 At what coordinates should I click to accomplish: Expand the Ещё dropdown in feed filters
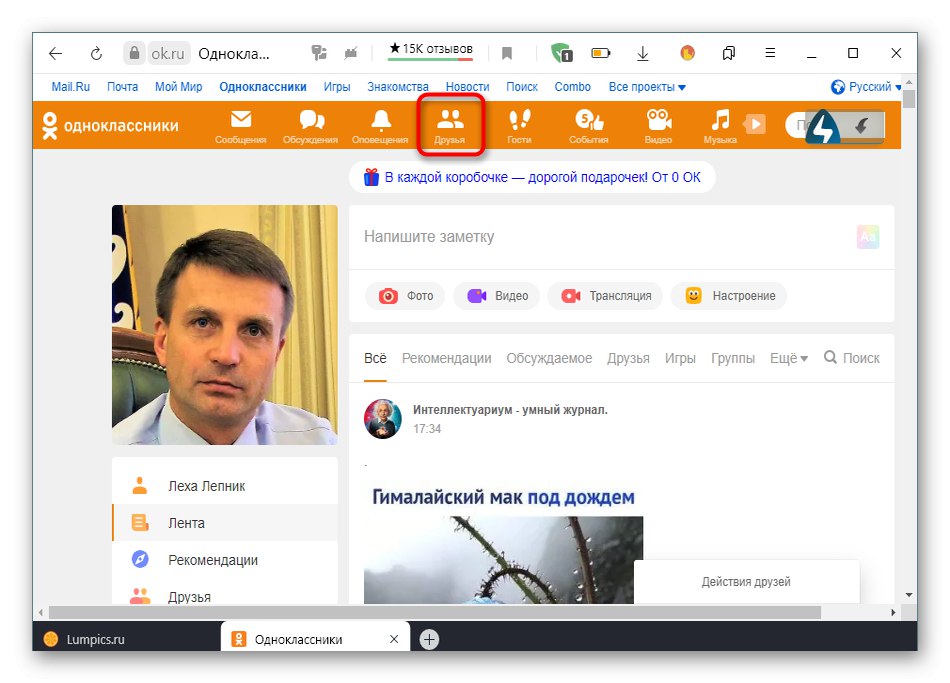click(x=788, y=357)
